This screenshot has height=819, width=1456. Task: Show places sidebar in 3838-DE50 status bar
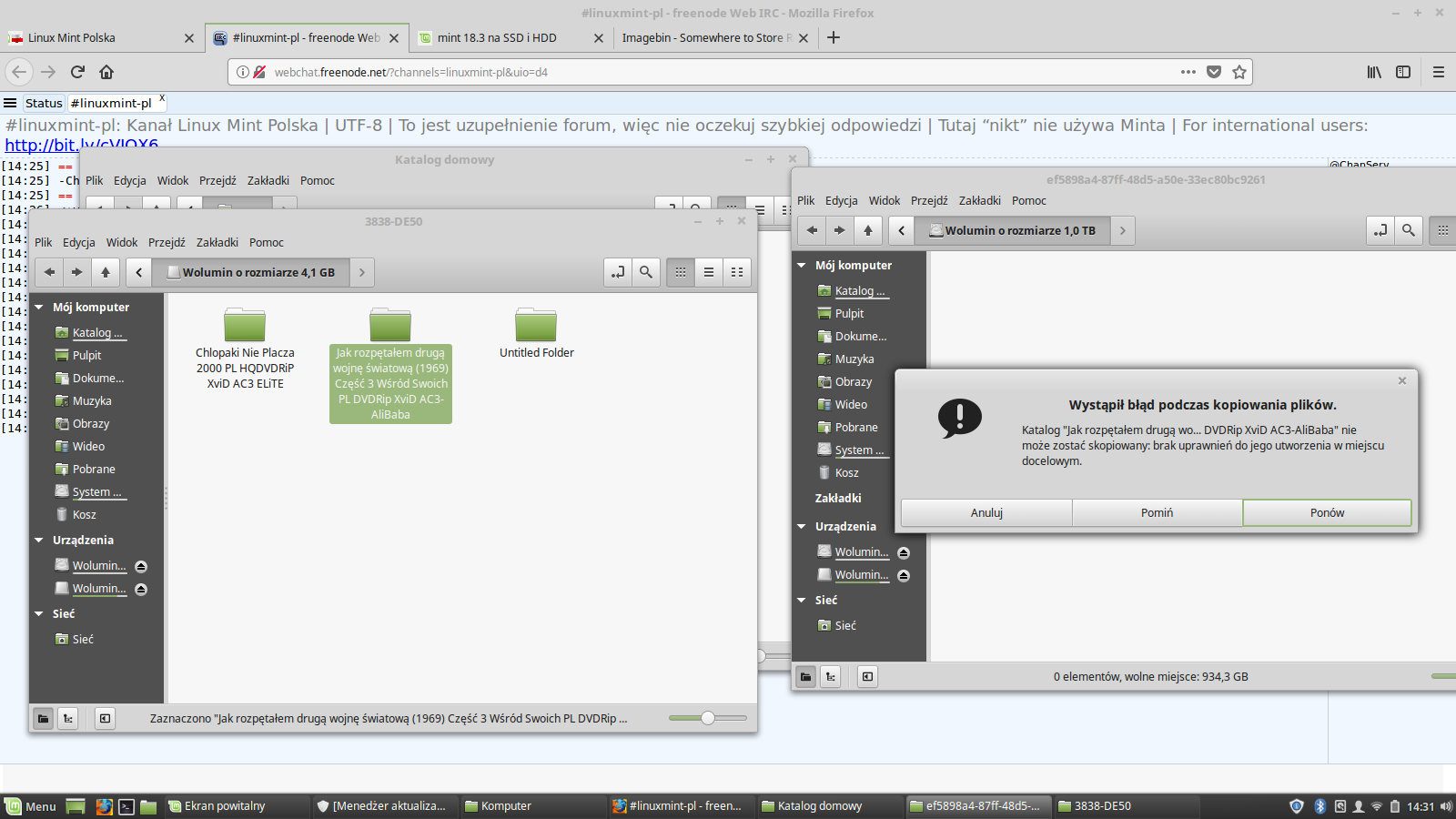(44, 719)
